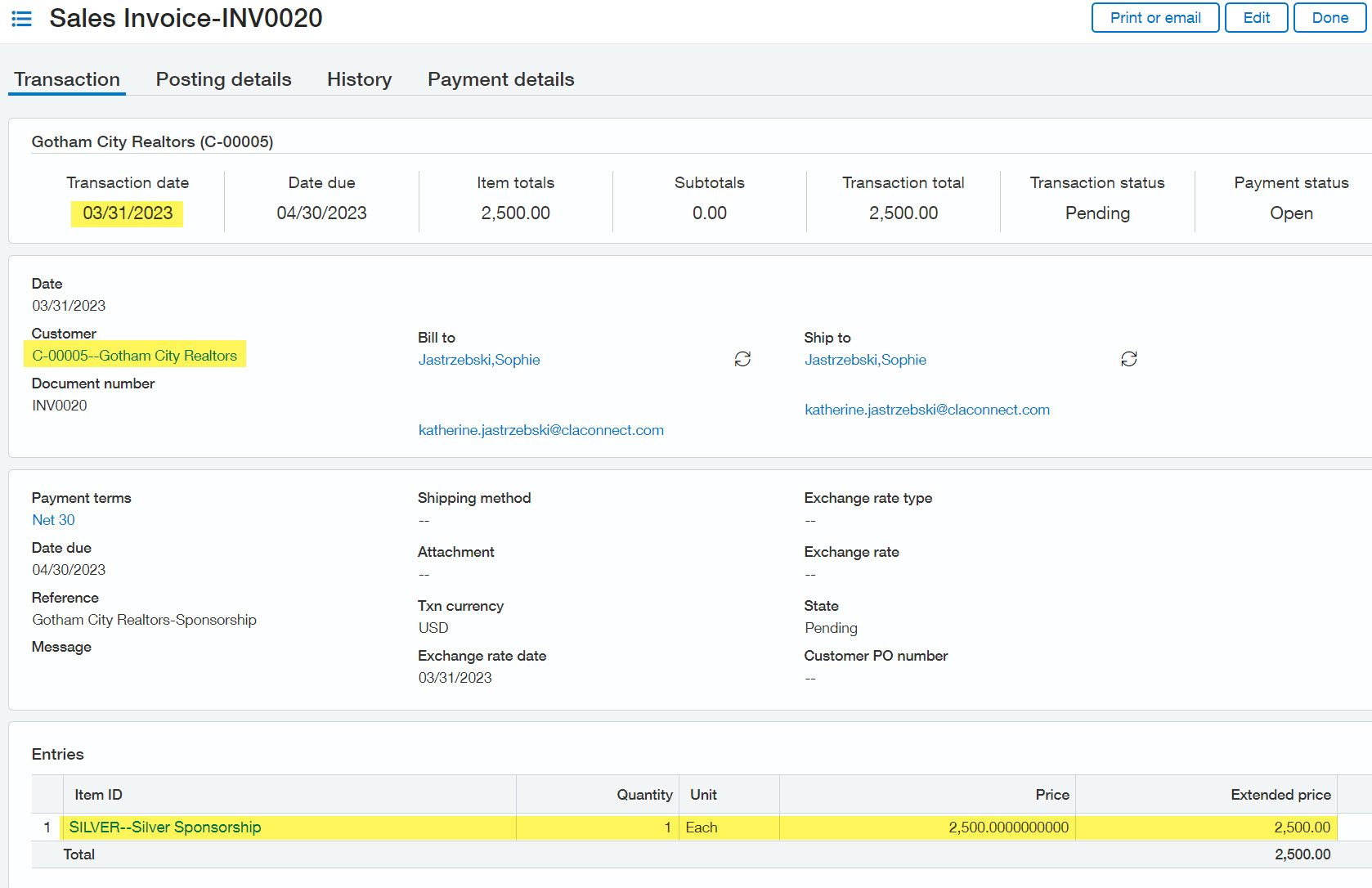The width and height of the screenshot is (1372, 888).
Task: Click the Bill to email address link
Action: (540, 430)
